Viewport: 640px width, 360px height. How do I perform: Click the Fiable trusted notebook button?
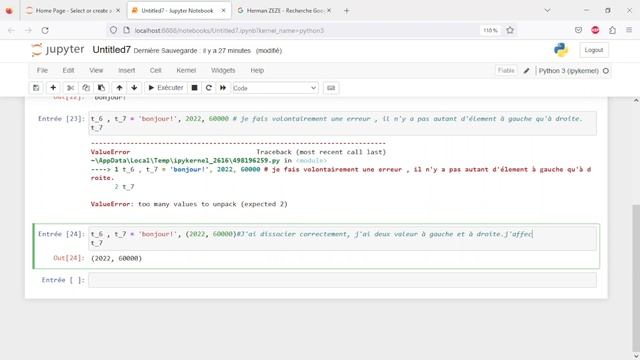click(x=506, y=71)
